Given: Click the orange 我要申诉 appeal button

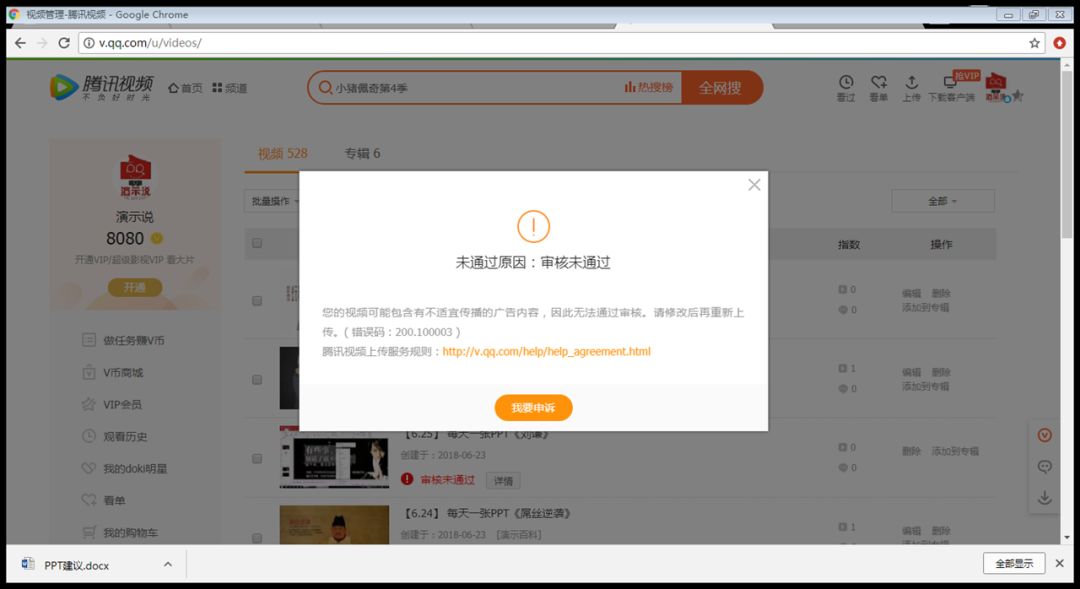Looking at the screenshot, I should click(533, 408).
